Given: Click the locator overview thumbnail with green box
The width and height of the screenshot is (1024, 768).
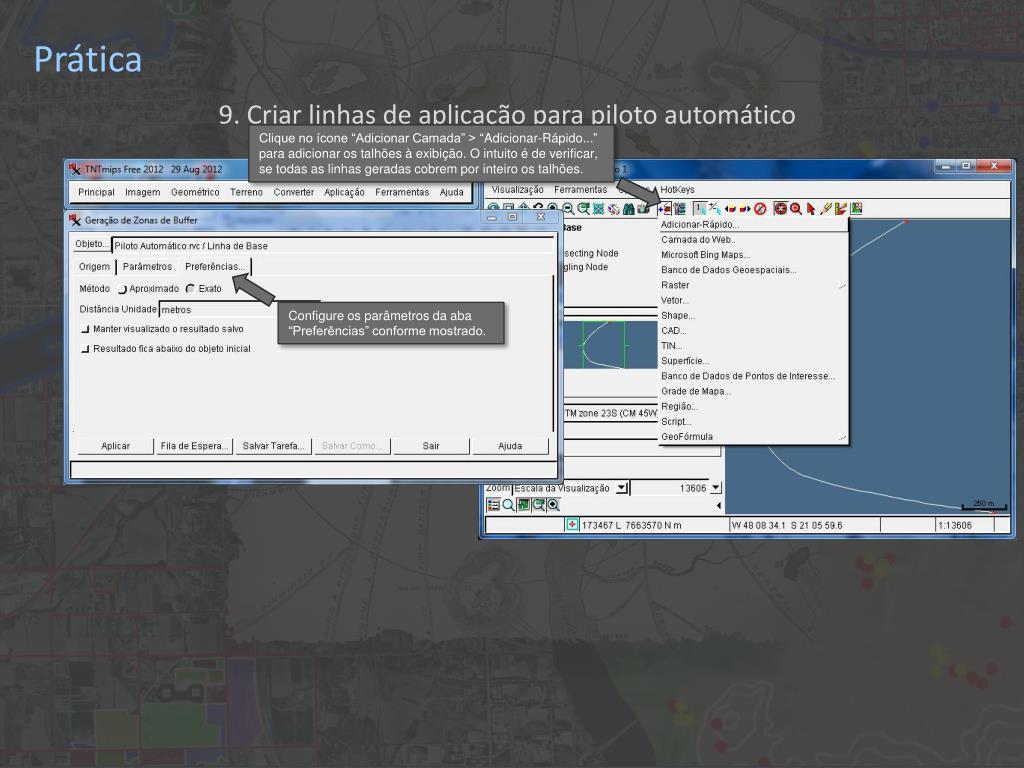Looking at the screenshot, I should 610,345.
